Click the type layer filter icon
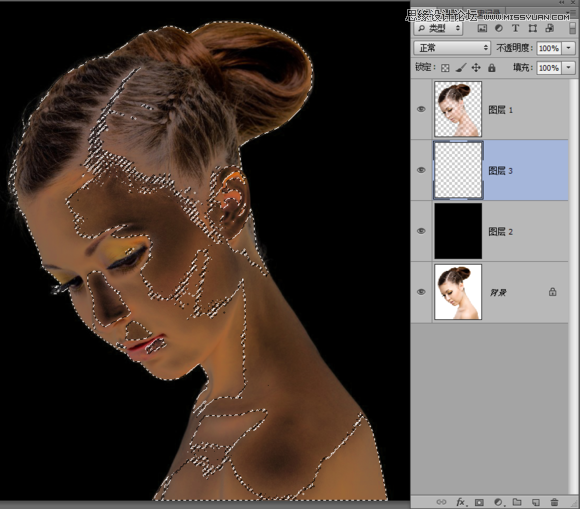 point(515,28)
